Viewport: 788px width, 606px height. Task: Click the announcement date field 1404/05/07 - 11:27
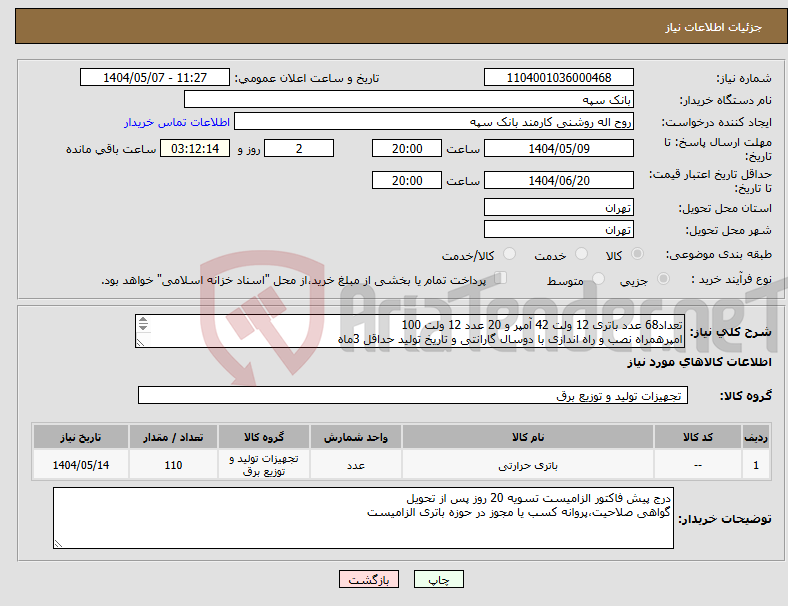click(x=155, y=78)
